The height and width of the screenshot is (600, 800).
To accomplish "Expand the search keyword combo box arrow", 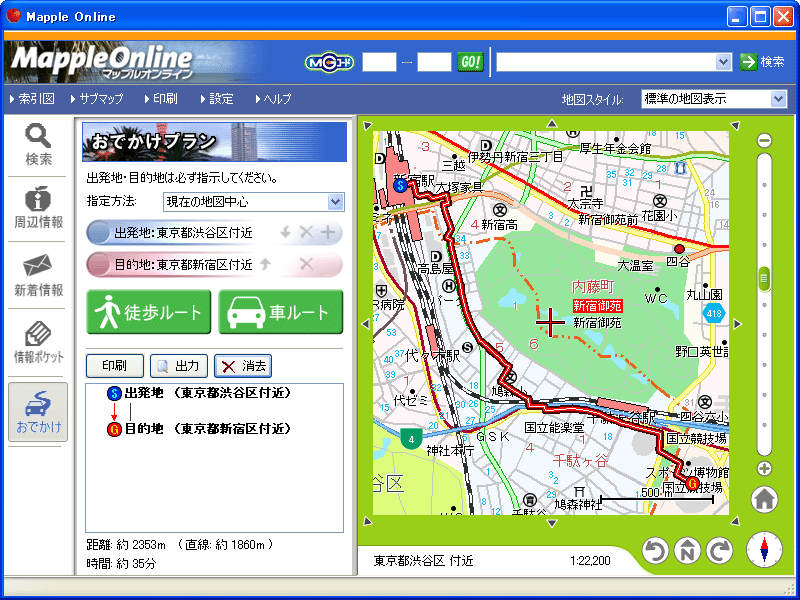I will tap(723, 62).
